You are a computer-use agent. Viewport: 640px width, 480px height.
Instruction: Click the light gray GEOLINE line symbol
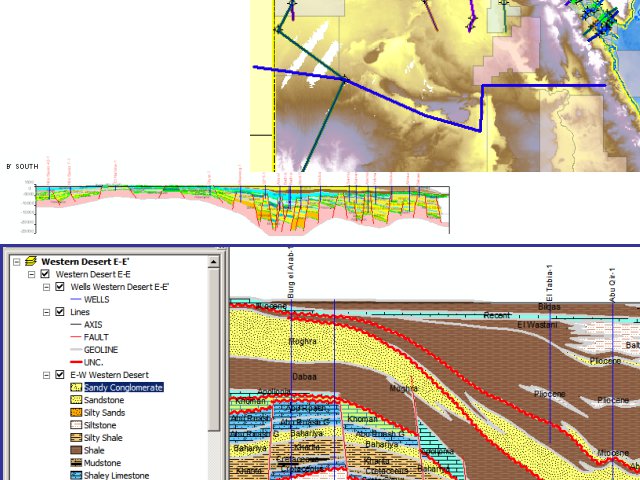pos(76,350)
